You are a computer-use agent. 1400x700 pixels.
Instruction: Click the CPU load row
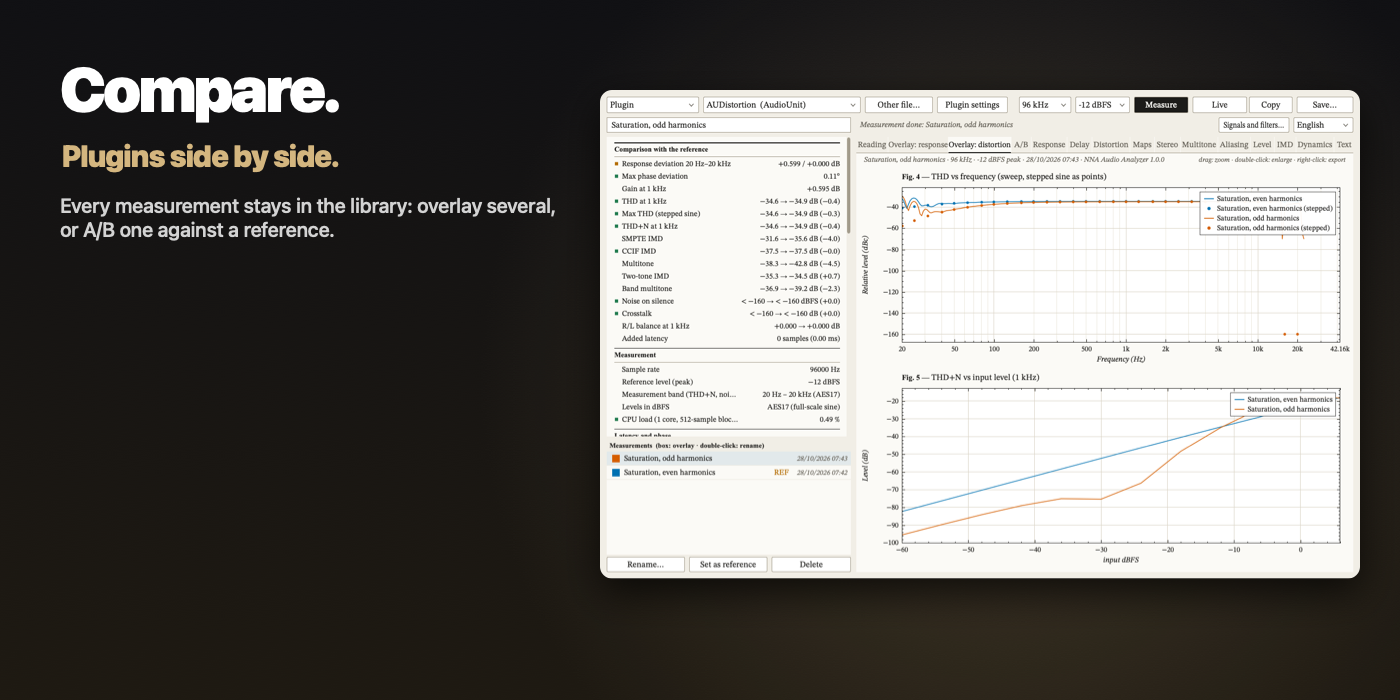[727, 419]
